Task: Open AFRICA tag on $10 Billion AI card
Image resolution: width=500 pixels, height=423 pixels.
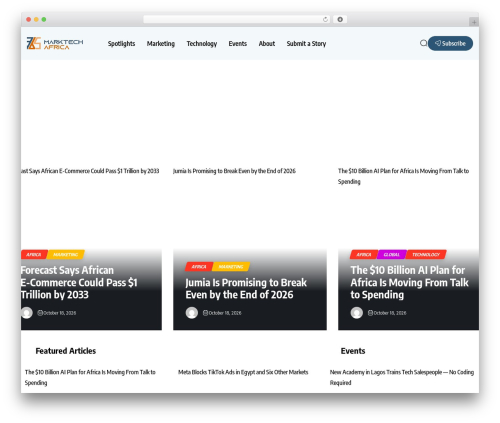Action: click(x=364, y=255)
